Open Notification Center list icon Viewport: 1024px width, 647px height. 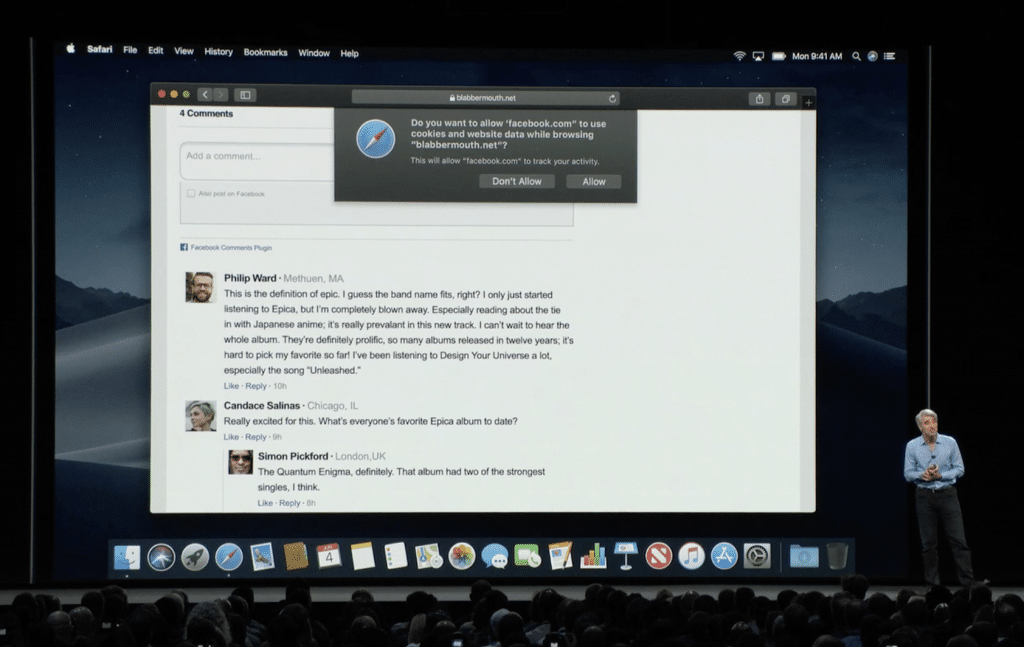889,56
